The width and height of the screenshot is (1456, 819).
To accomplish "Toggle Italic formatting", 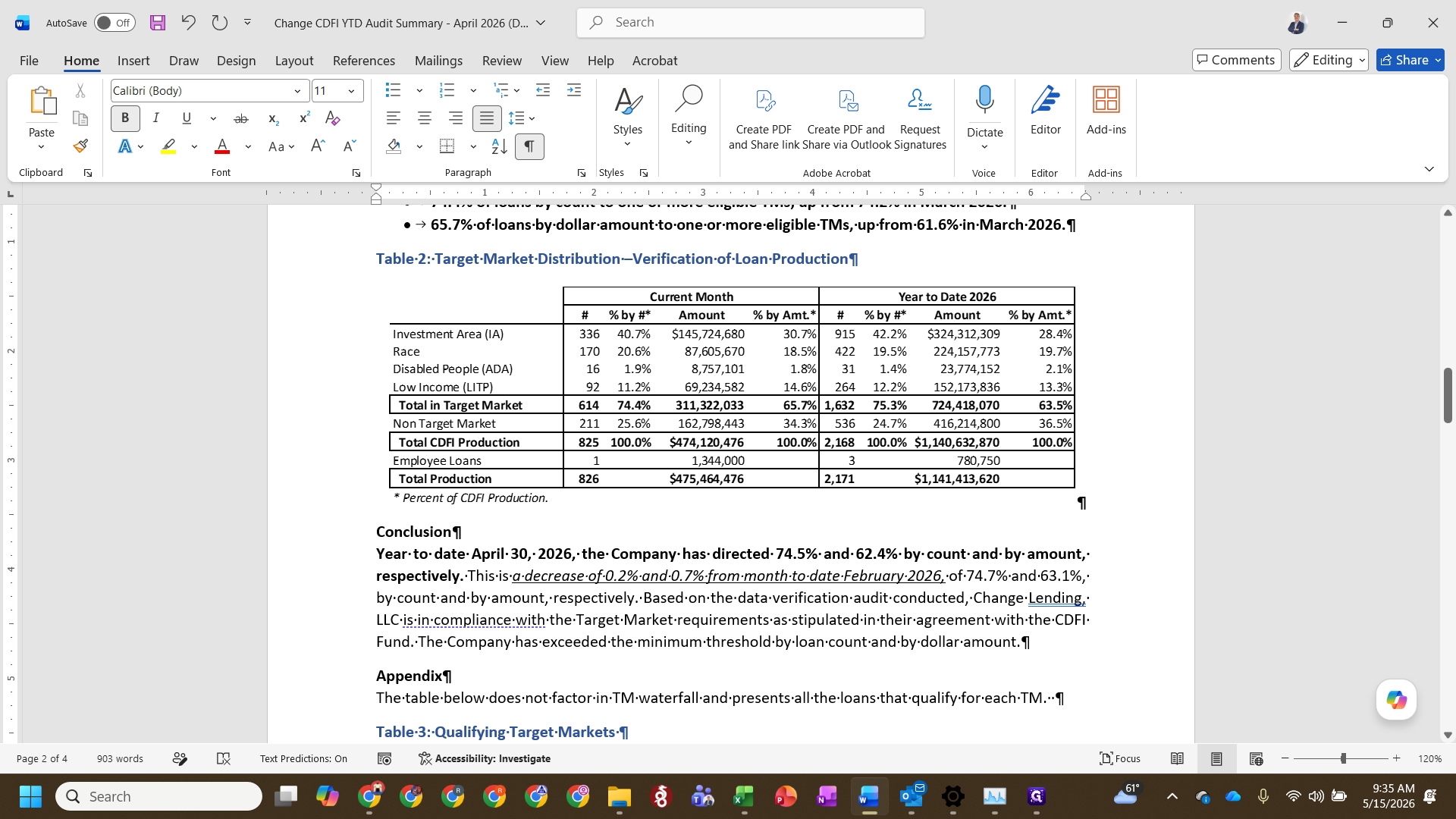I will [155, 118].
